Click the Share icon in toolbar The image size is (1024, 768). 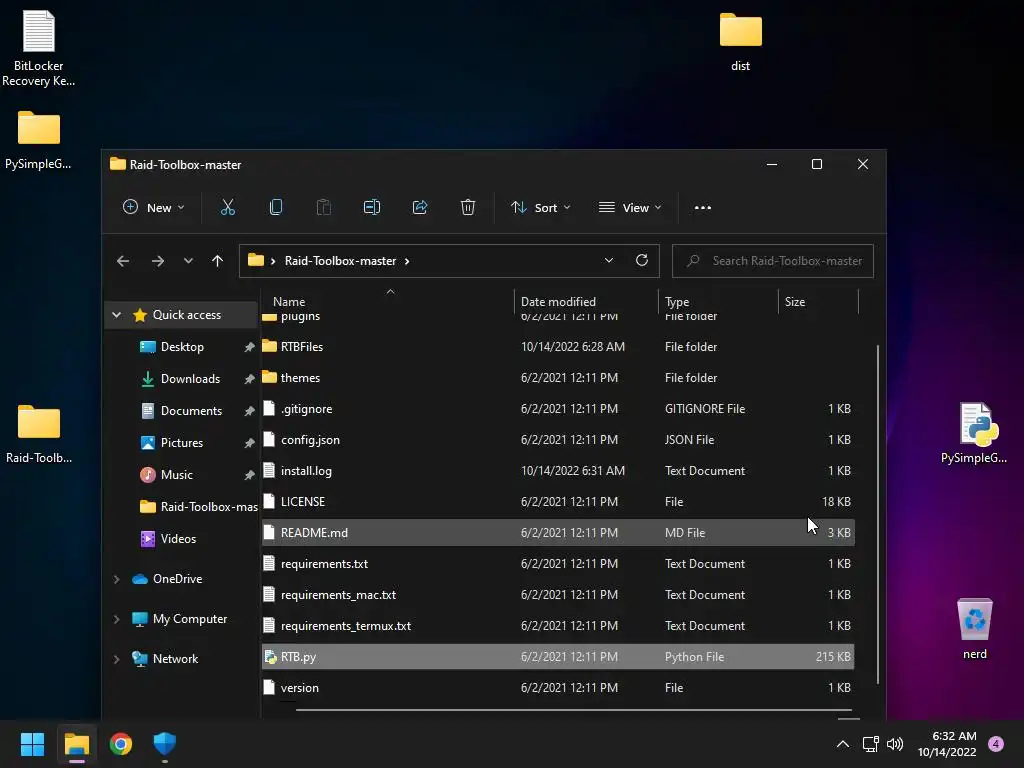[420, 208]
